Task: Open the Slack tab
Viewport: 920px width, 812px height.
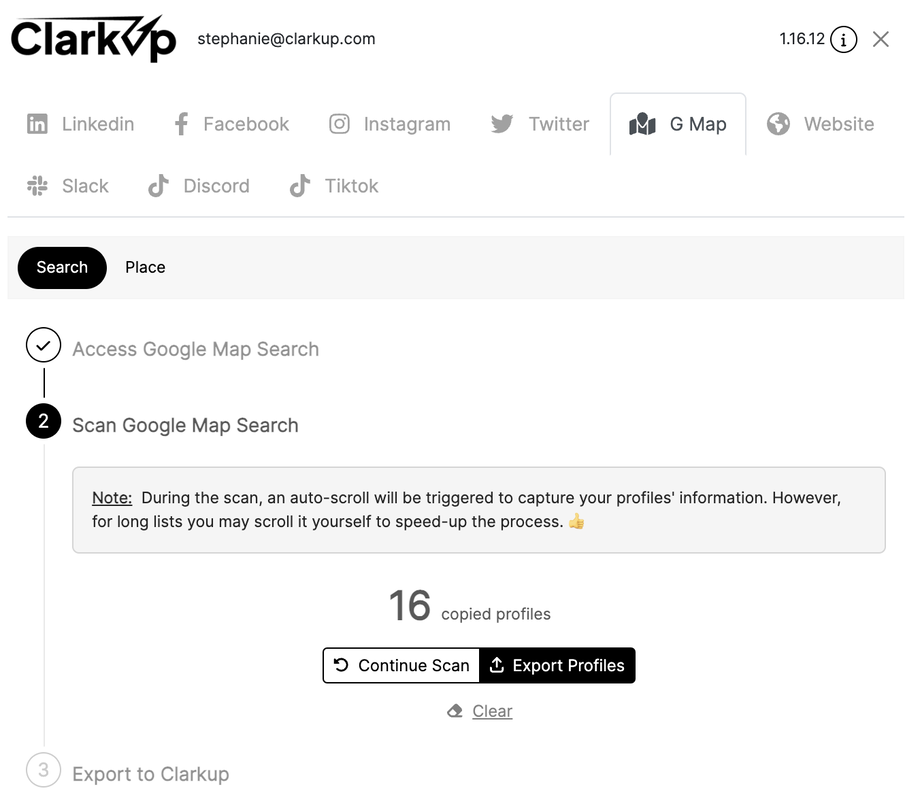Action: [x=68, y=186]
